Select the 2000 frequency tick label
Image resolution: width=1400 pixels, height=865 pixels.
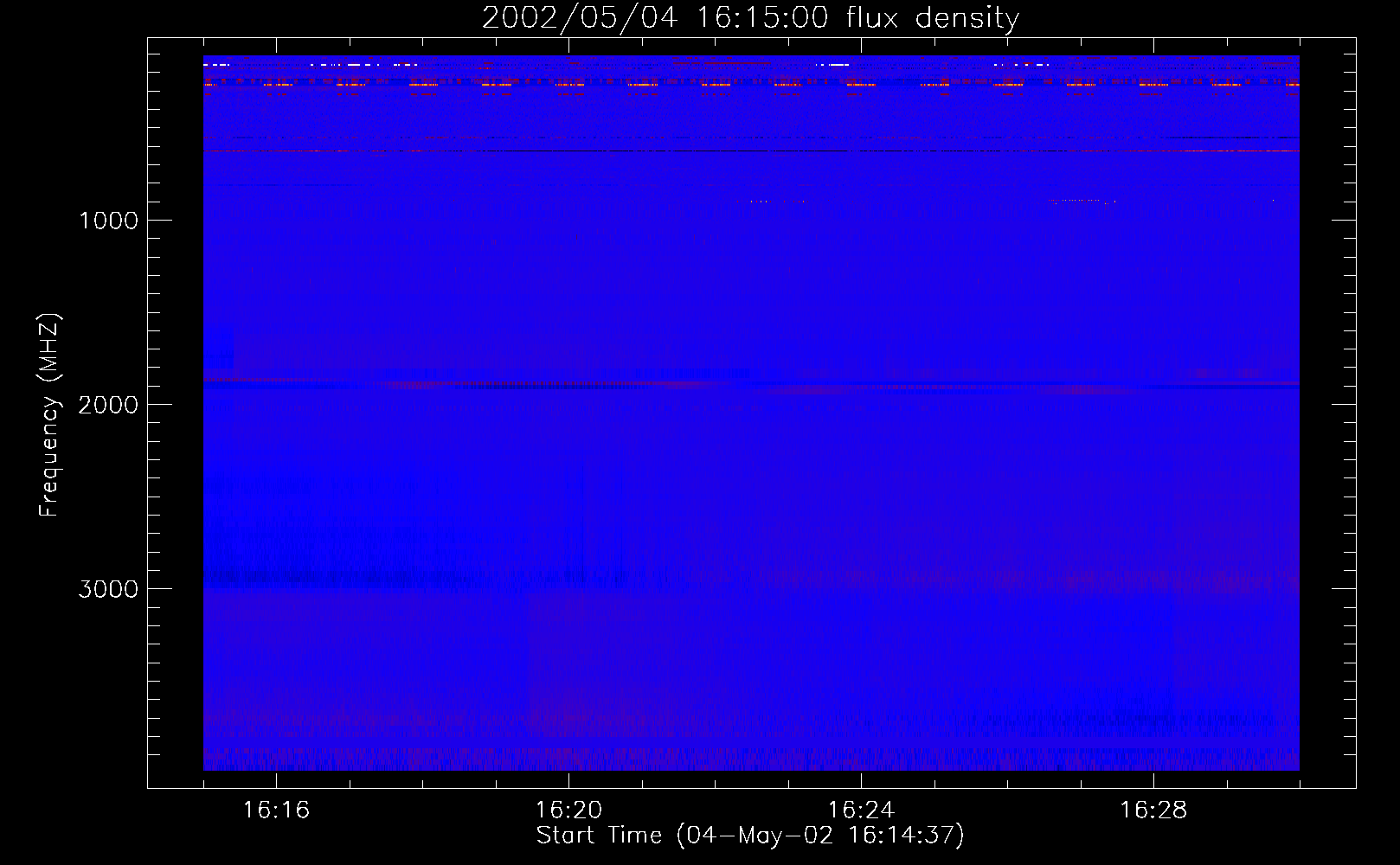108,405
